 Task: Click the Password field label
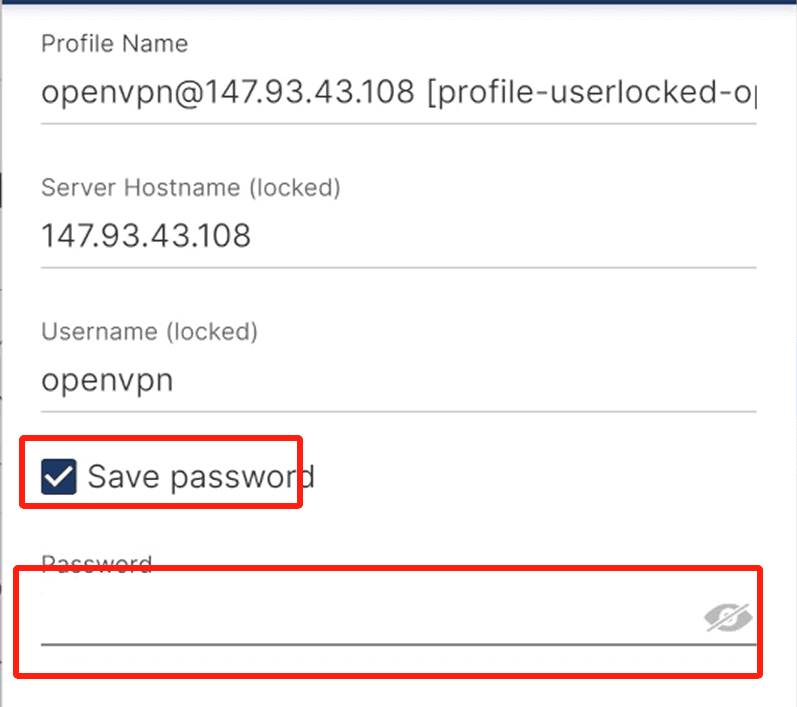96,564
